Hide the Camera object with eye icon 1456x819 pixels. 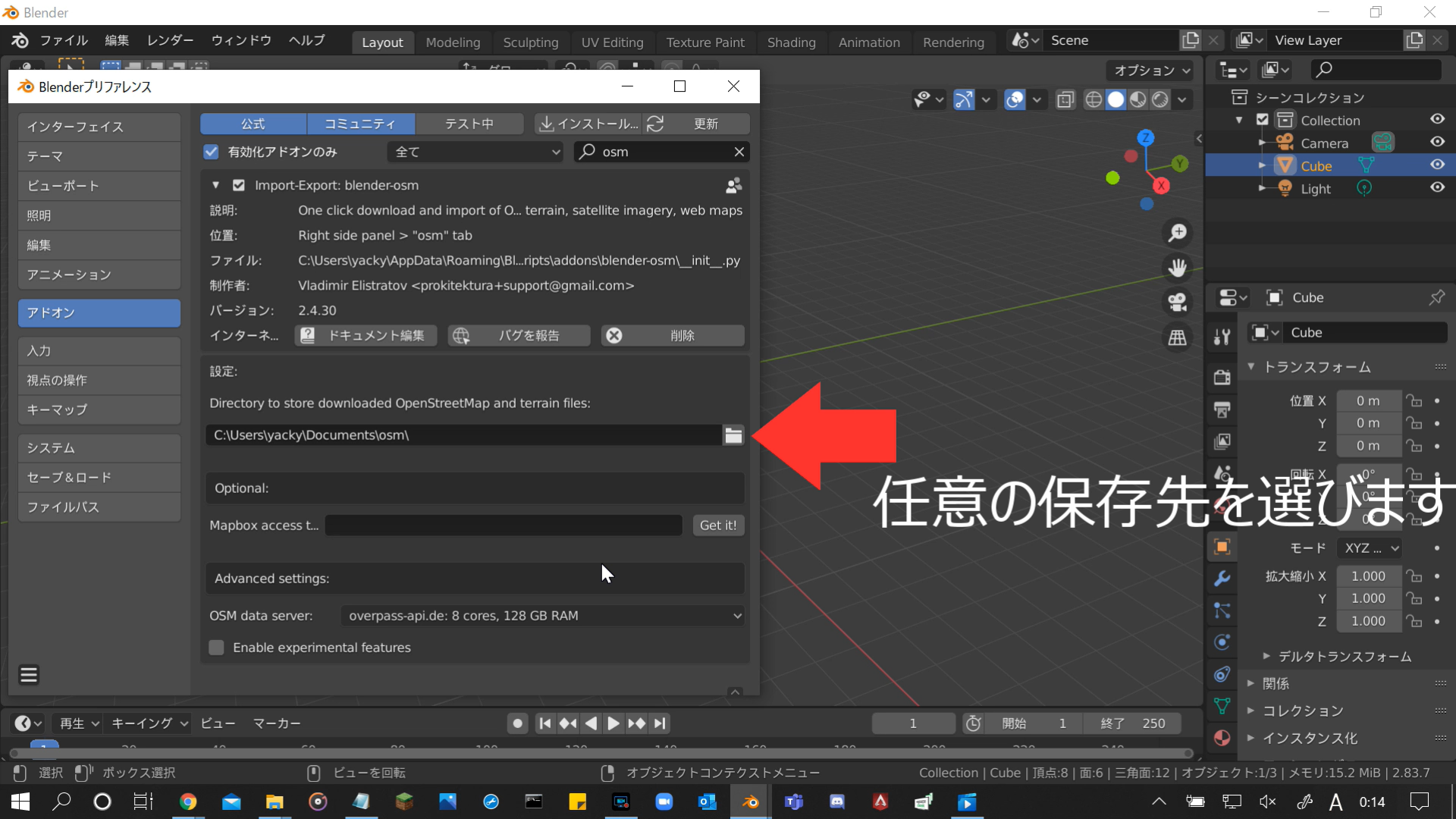pos(1437,143)
